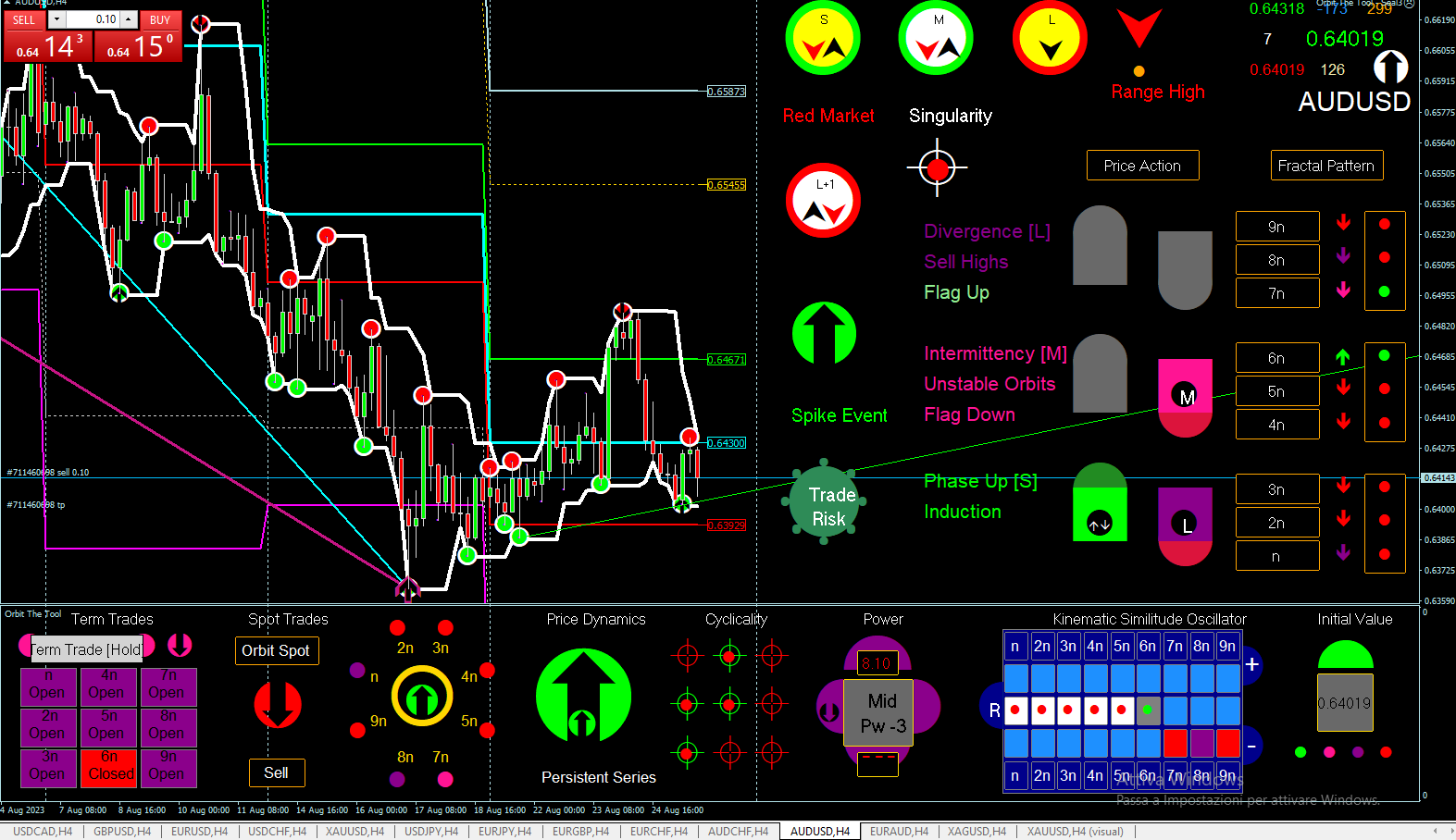1456x840 pixels.
Task: Click the gray oscillator cell with green dot
Action: (1148, 710)
